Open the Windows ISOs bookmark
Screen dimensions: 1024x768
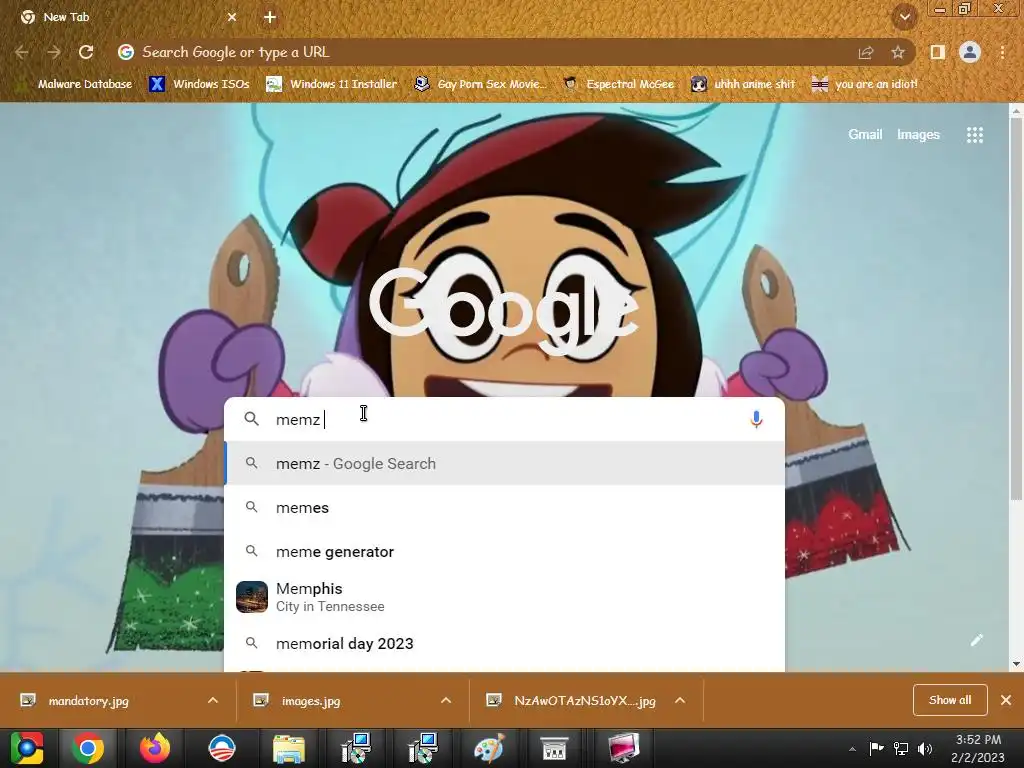click(x=200, y=84)
